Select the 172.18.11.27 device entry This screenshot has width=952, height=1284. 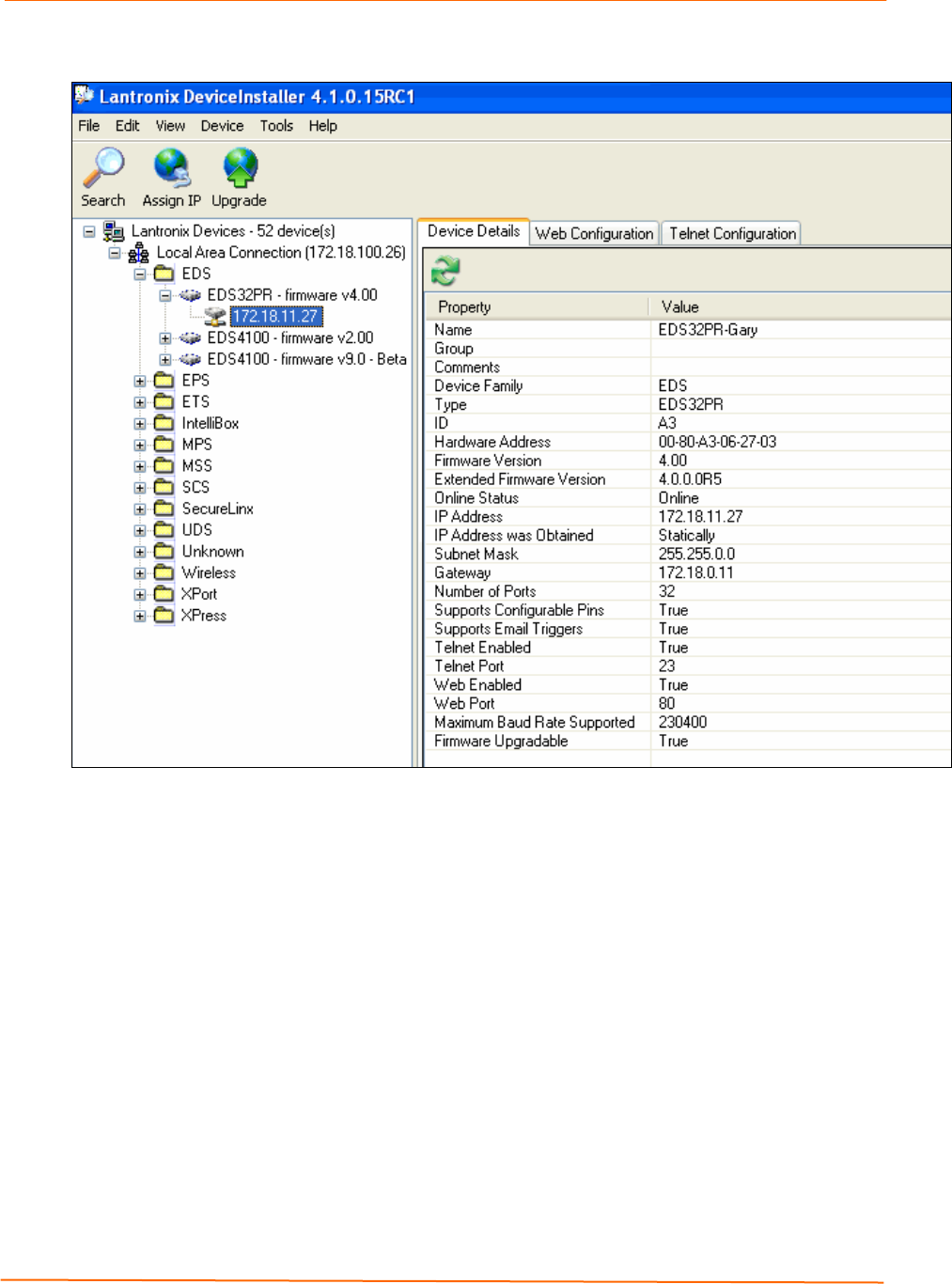pos(276,317)
